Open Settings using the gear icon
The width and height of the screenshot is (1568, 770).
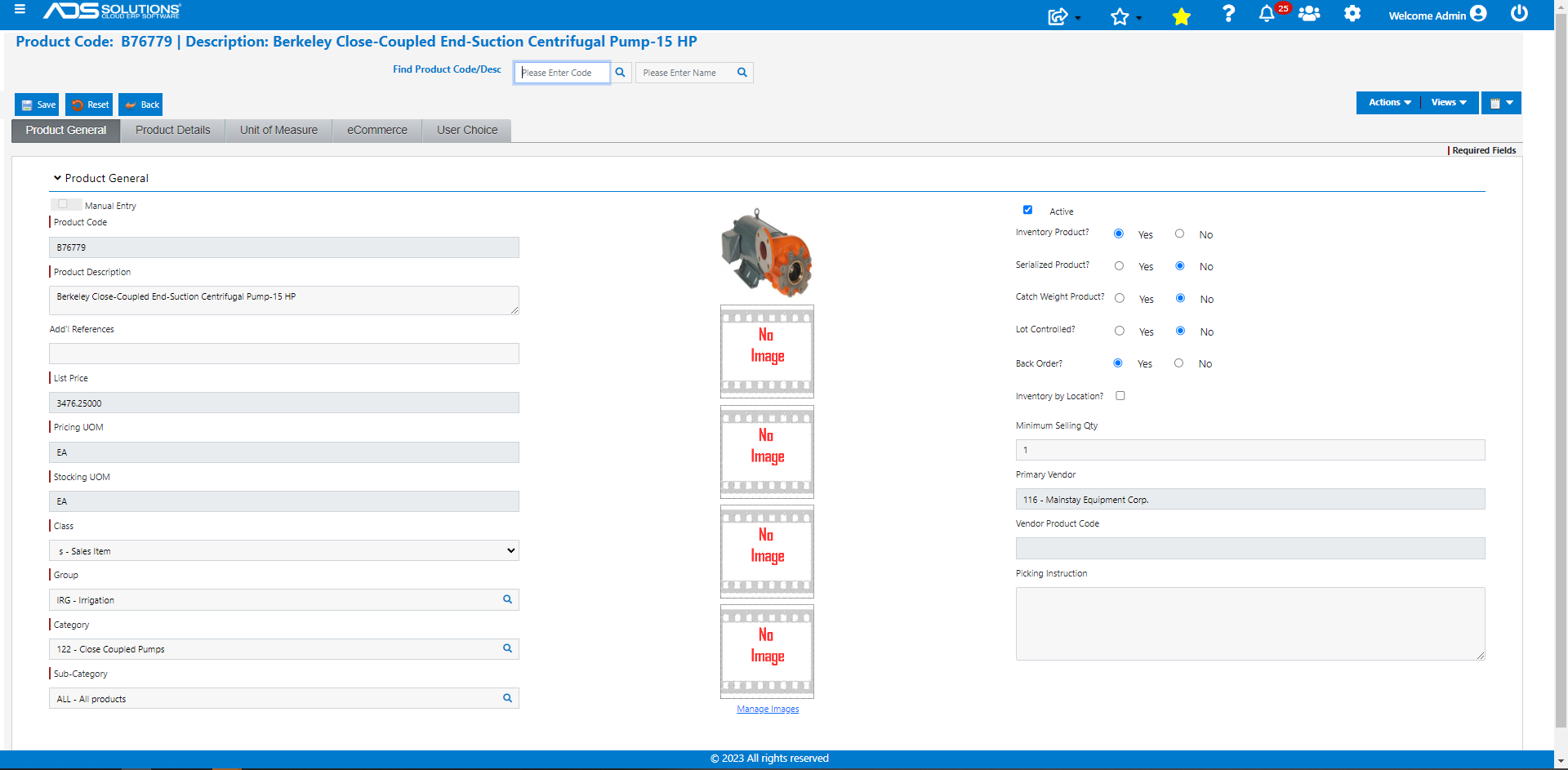(x=1352, y=15)
